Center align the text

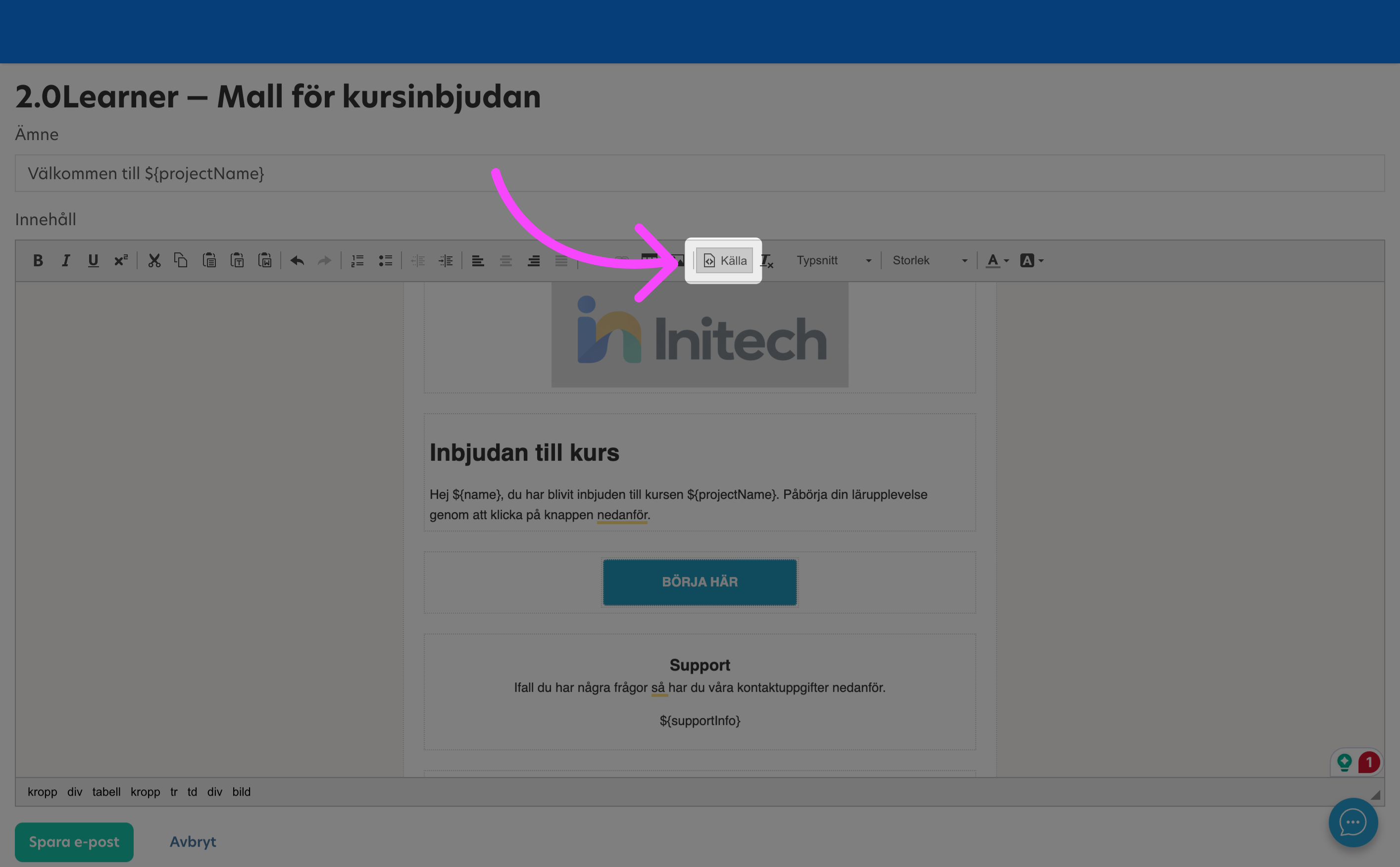(506, 260)
